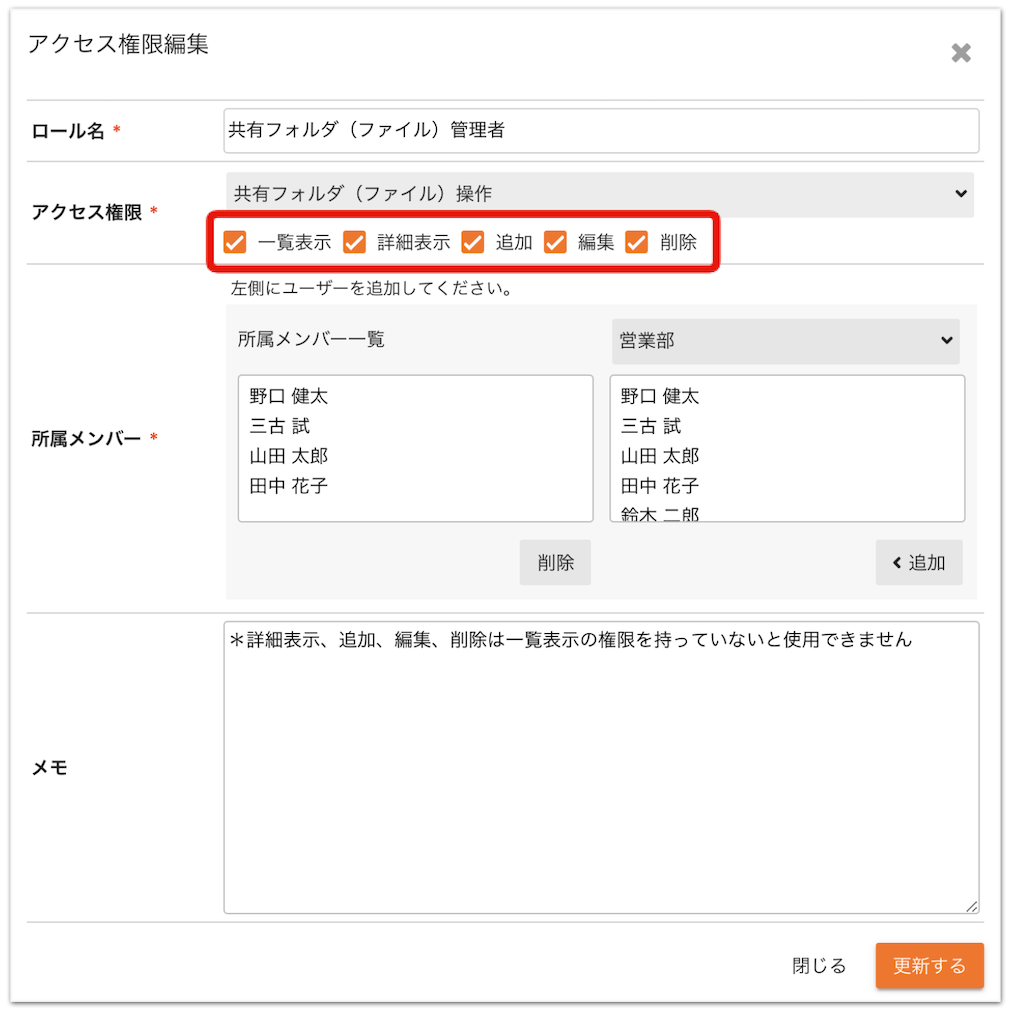Viewport: 1013px width, 1013px height.
Task: Click the orange 更新する button
Action: (x=930, y=966)
